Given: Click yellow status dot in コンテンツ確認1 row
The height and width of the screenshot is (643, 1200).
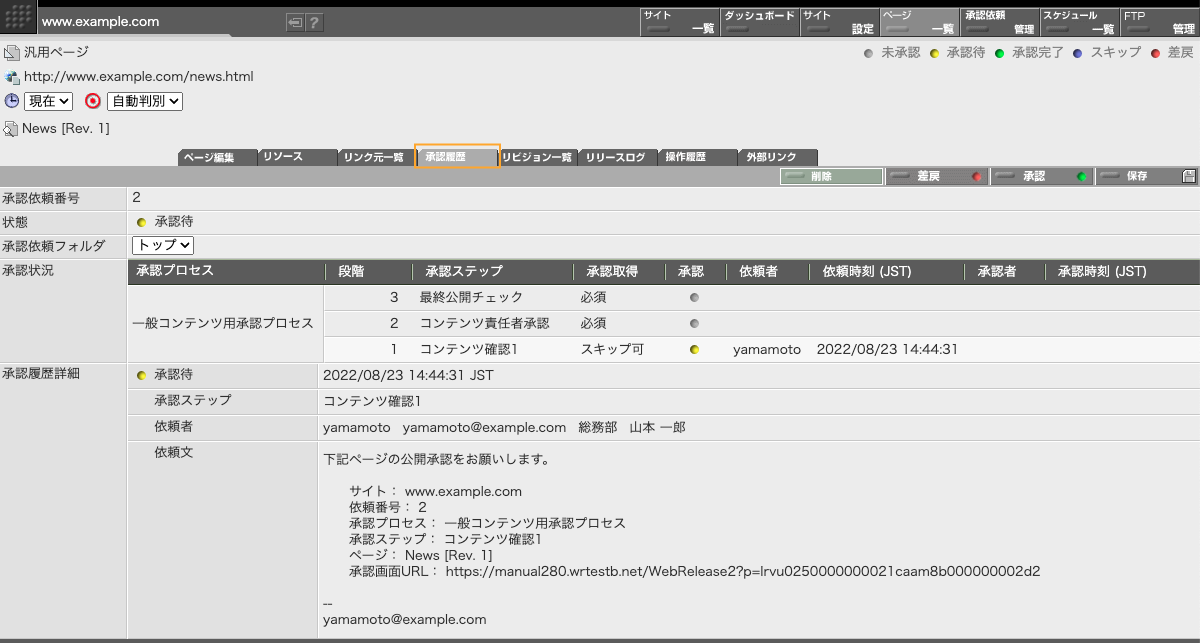Looking at the screenshot, I should [x=694, y=350].
